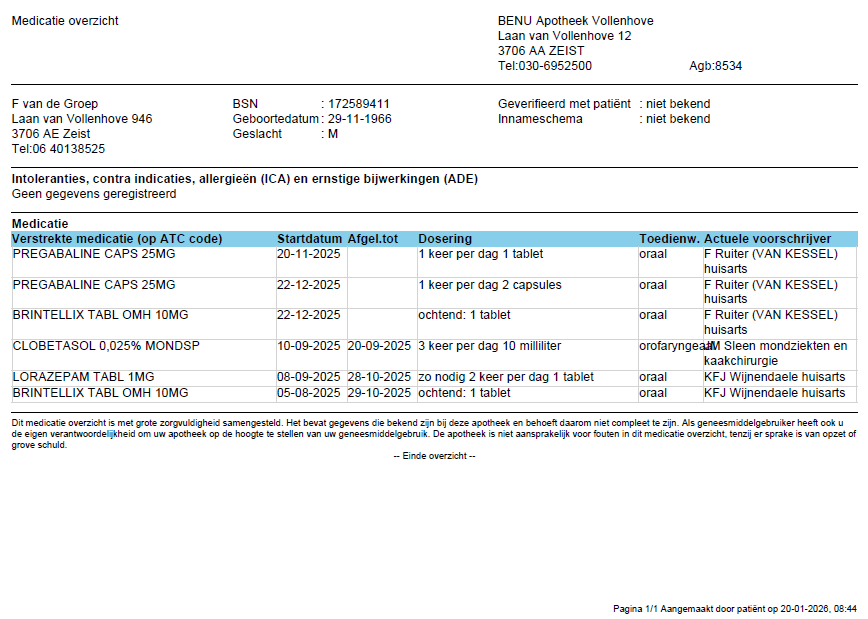868x619 pixels.
Task: Click the "Medicatie overzicht" title at top left
Action: click(65, 21)
